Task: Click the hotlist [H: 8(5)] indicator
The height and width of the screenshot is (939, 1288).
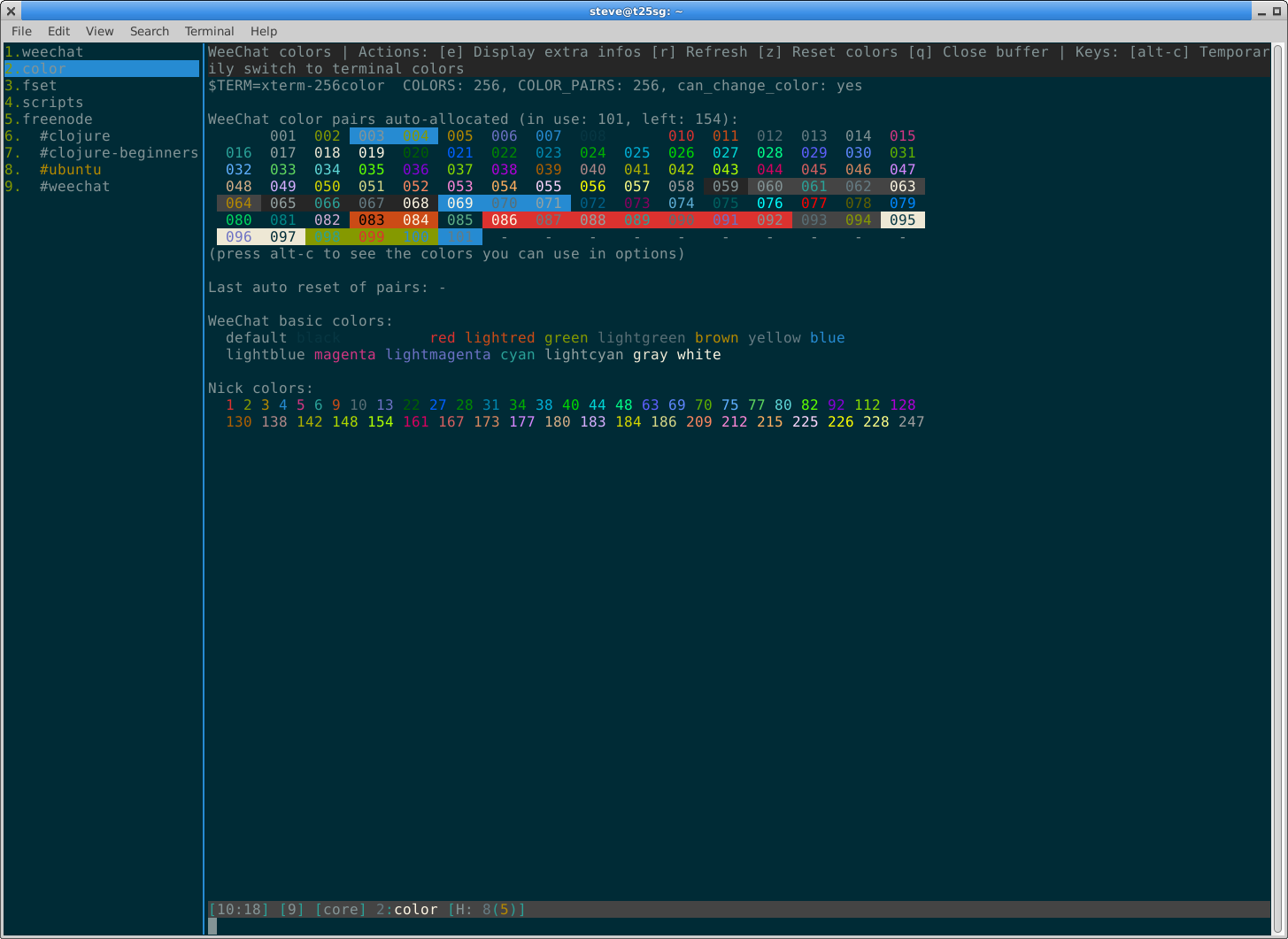Action: (x=487, y=910)
